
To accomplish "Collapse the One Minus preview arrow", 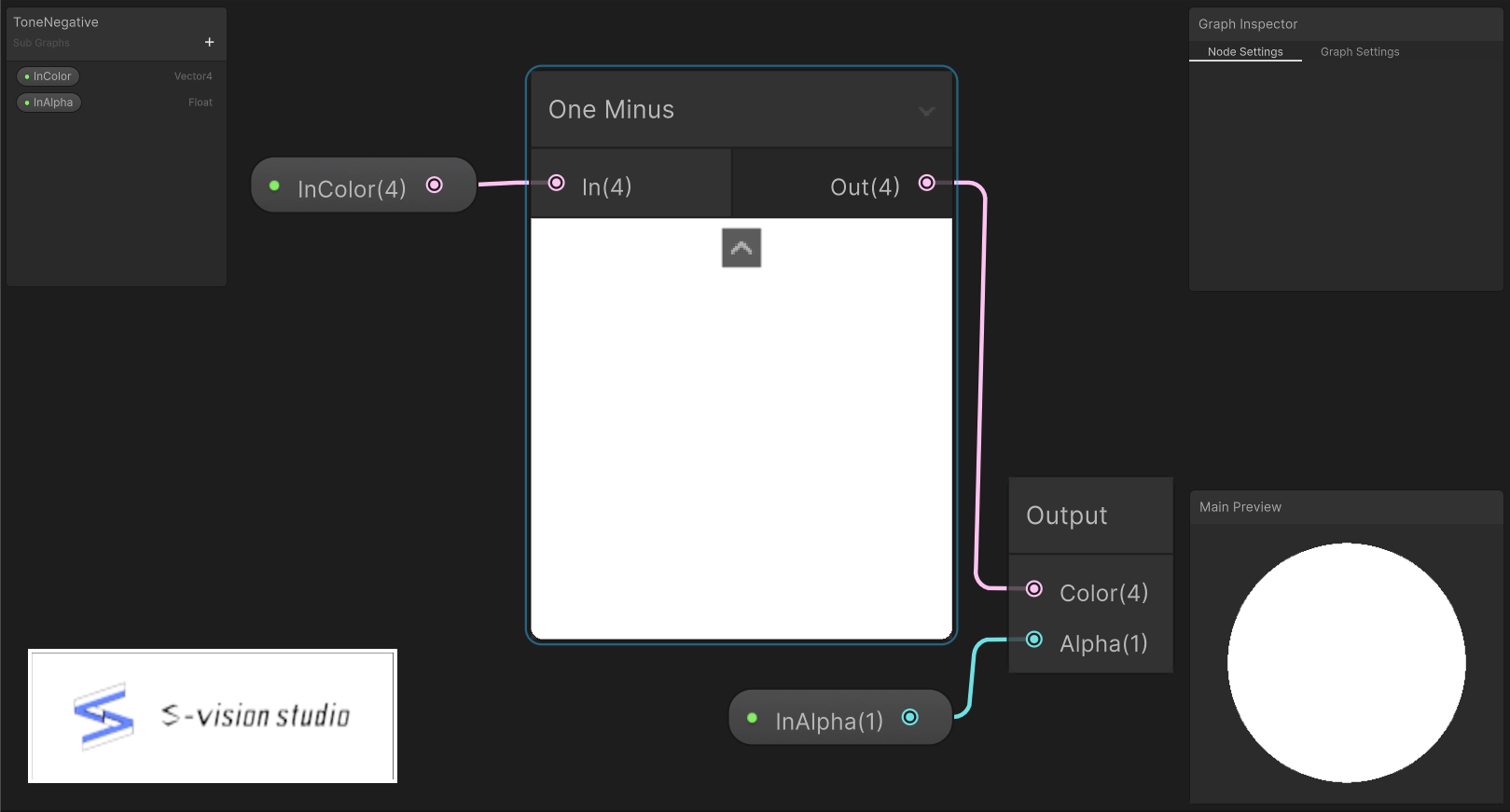I will tap(741, 248).
